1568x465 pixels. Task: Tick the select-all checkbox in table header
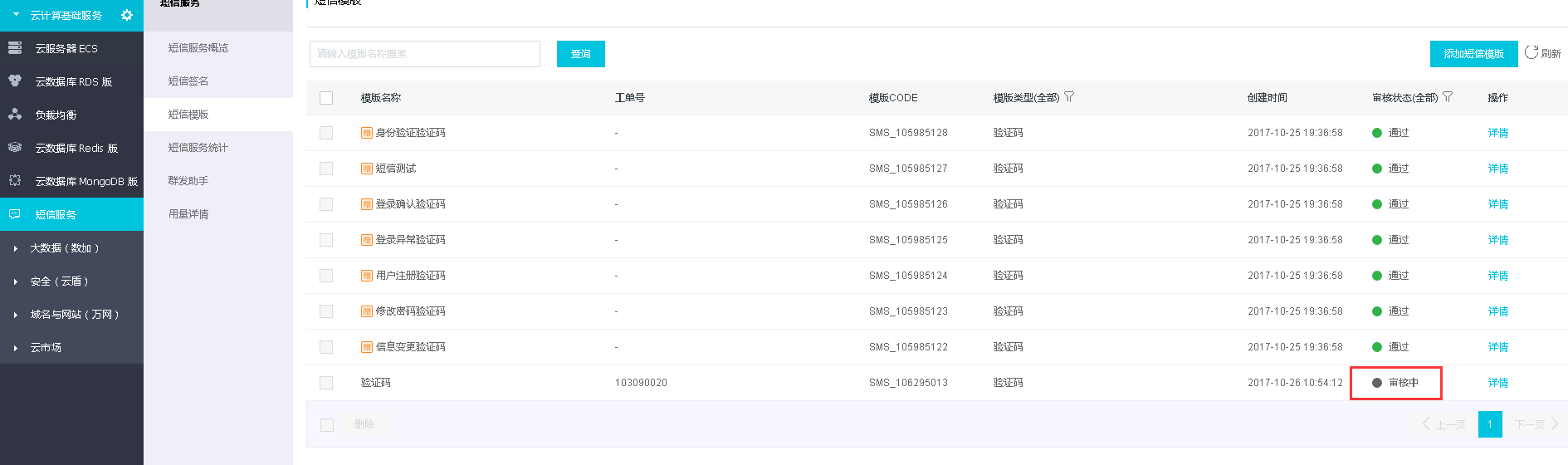326,98
